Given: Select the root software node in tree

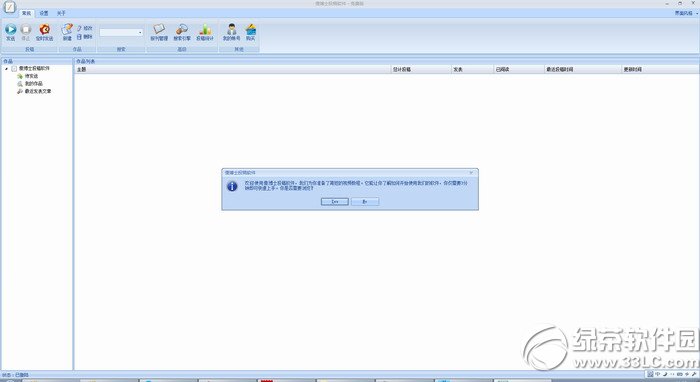Looking at the screenshot, I should [34, 69].
